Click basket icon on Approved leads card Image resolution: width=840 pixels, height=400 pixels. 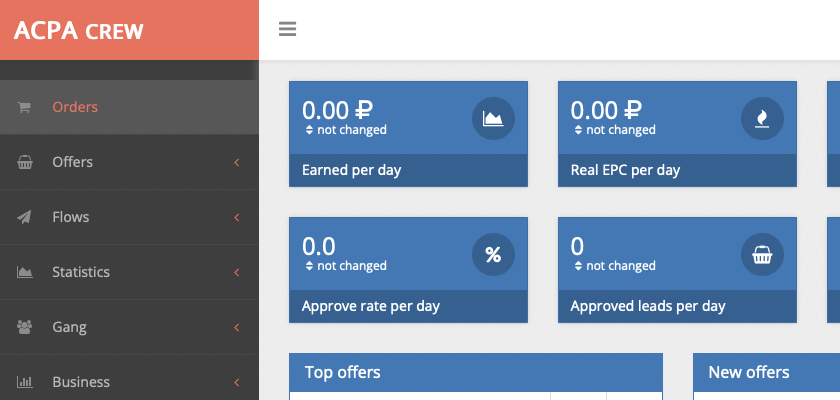pos(762,255)
